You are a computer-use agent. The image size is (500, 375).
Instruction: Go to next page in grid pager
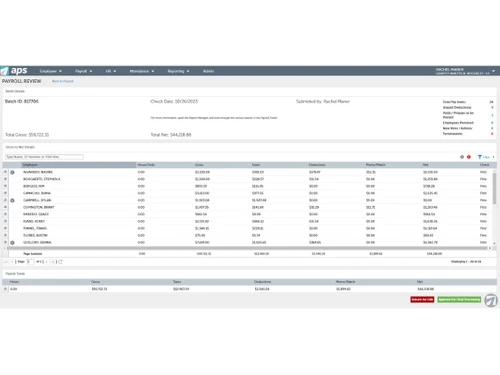point(47,262)
